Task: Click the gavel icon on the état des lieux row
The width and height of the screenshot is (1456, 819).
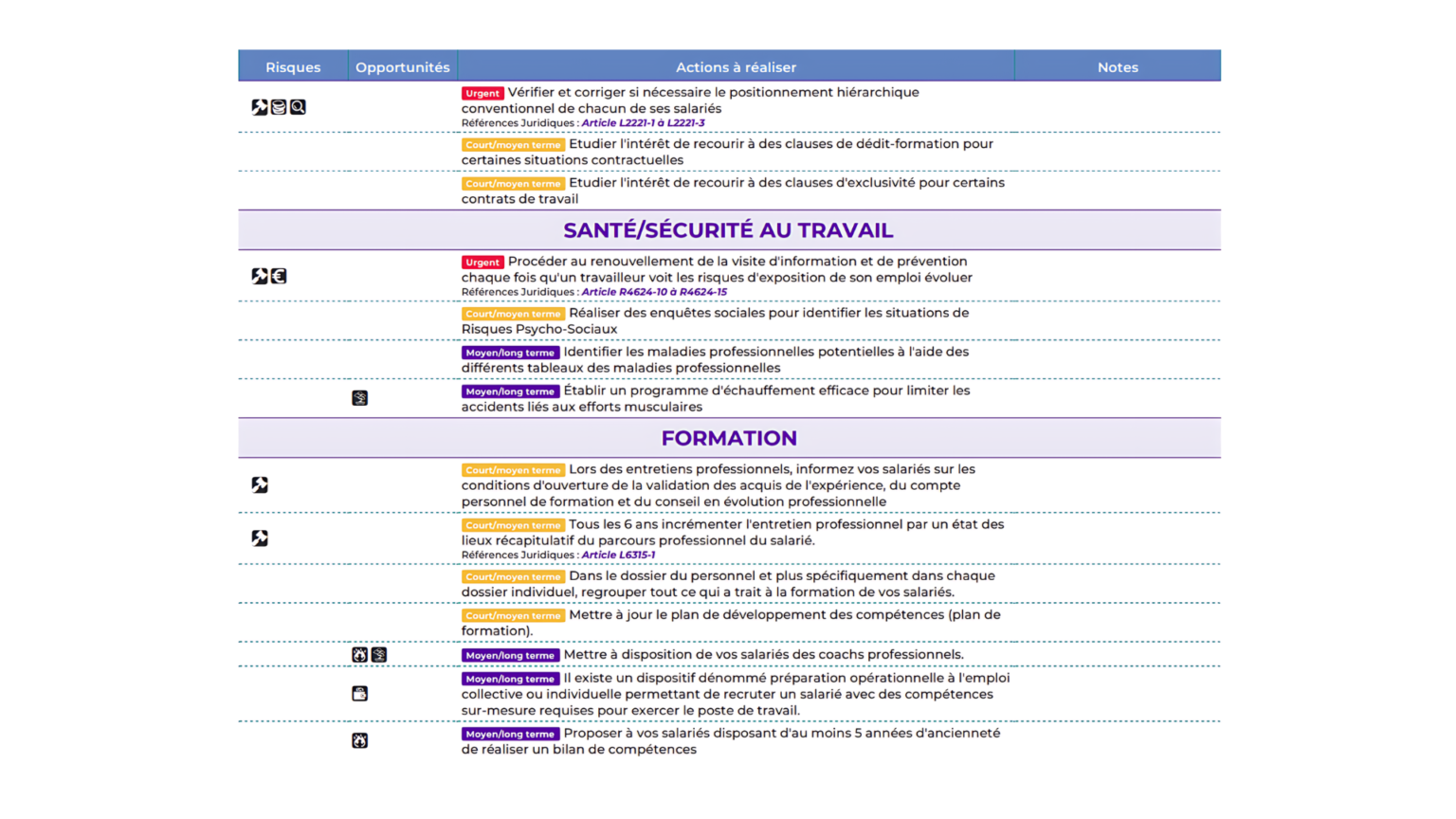Action: 260,537
